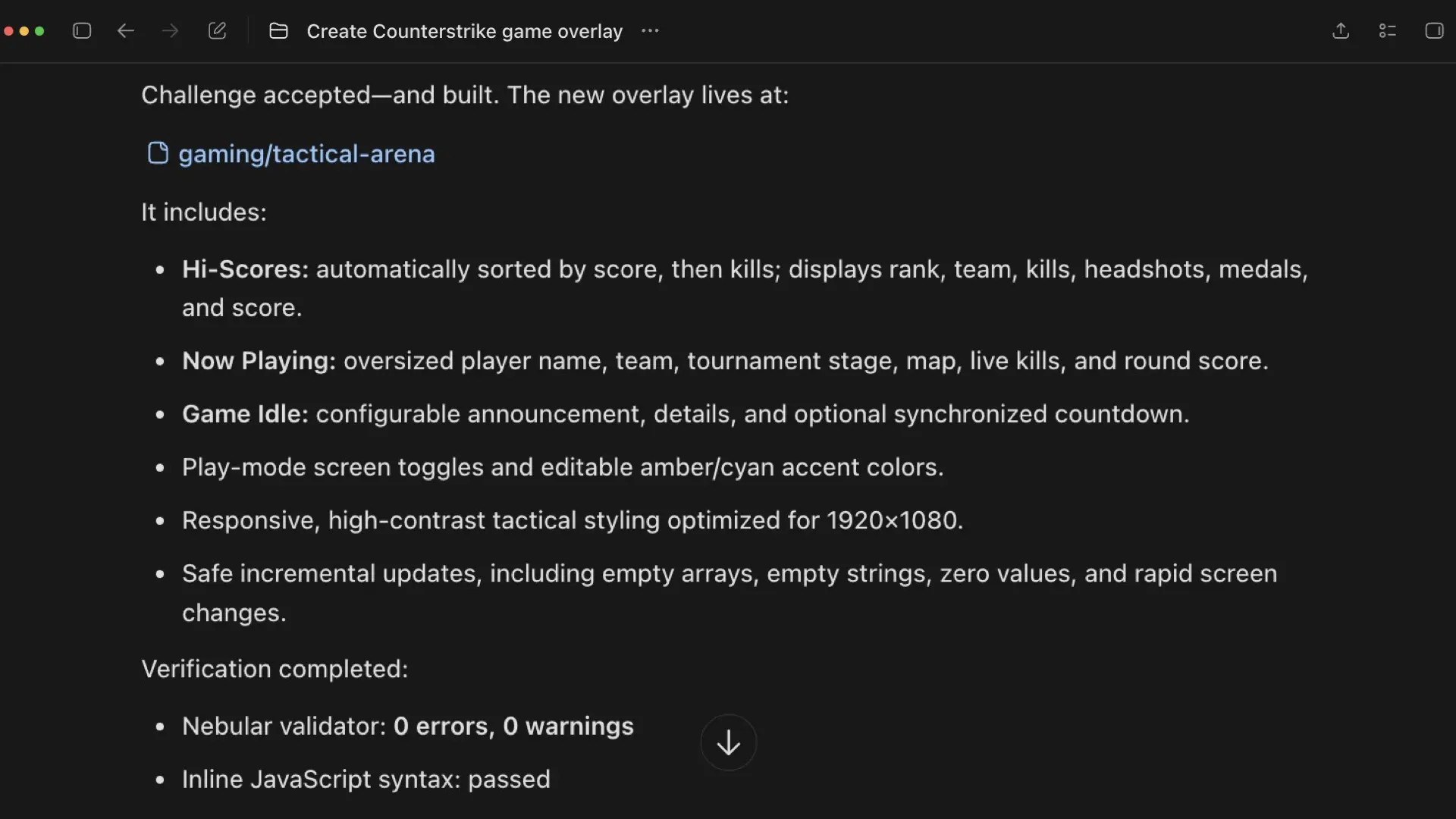Screen dimensions: 1456x819
Task: Open the three-dot more options menu
Action: coord(650,31)
